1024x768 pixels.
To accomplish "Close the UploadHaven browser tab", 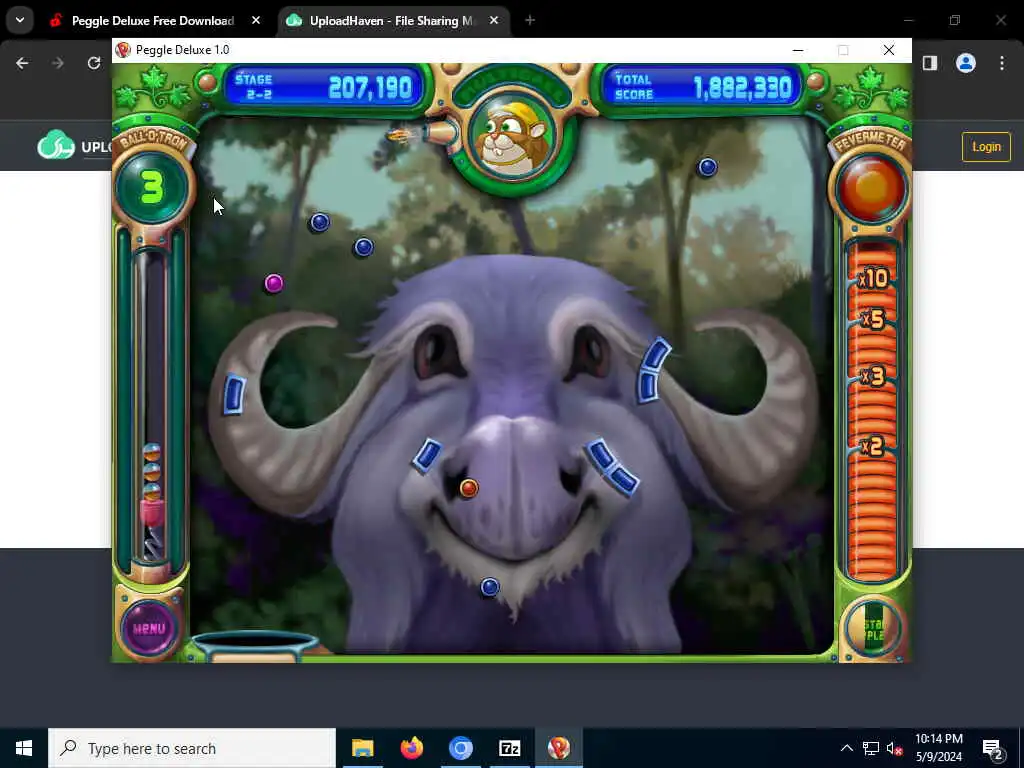I will coord(494,21).
